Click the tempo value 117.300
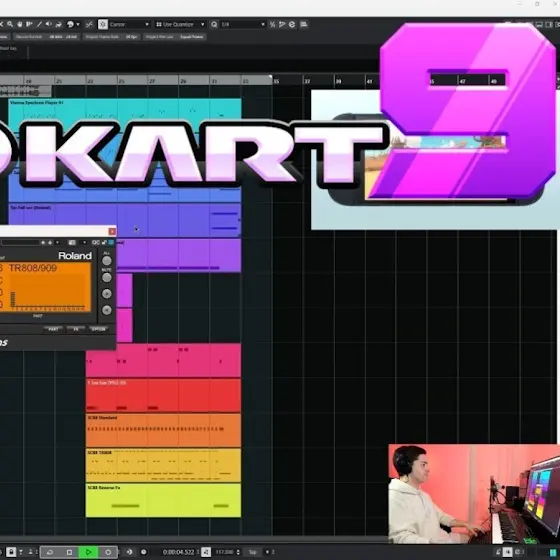 224,552
